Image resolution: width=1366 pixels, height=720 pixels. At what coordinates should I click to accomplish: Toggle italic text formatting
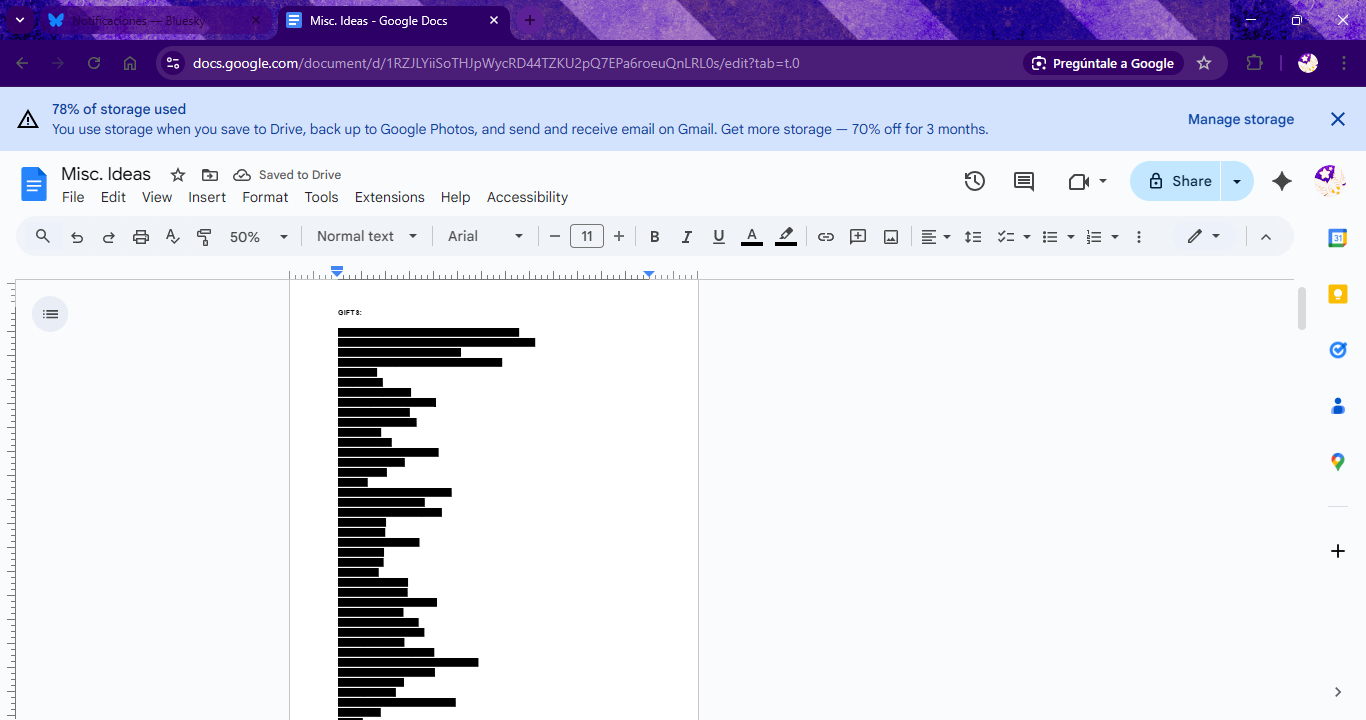click(x=687, y=237)
